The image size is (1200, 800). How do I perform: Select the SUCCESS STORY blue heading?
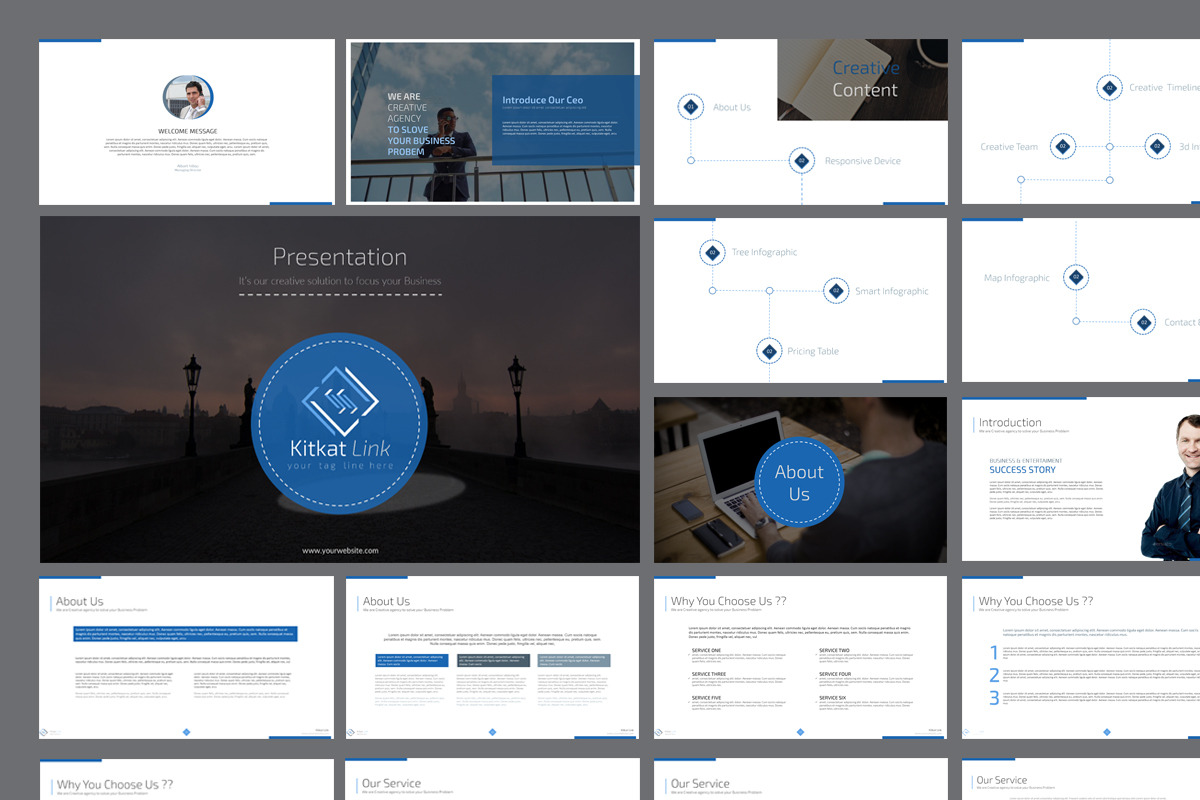pos(1022,470)
